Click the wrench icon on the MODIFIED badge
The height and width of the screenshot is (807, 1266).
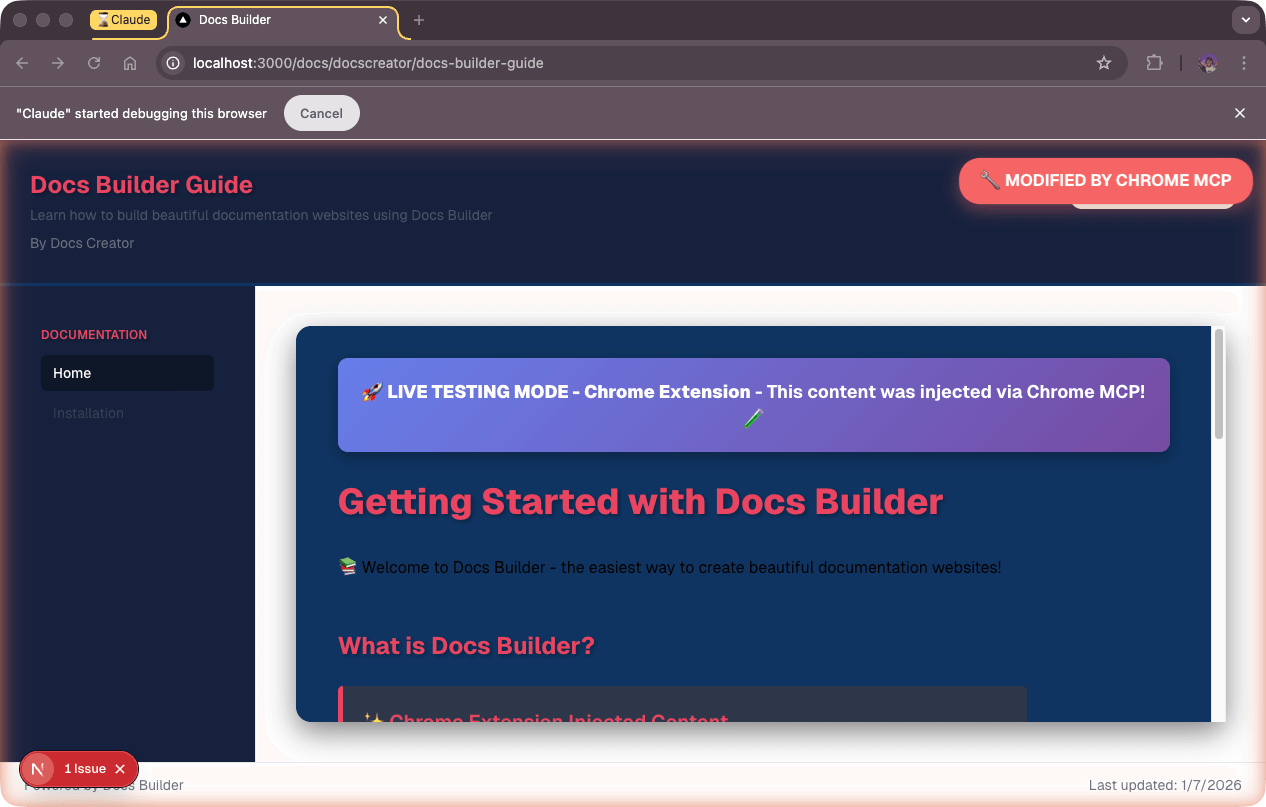coord(990,181)
